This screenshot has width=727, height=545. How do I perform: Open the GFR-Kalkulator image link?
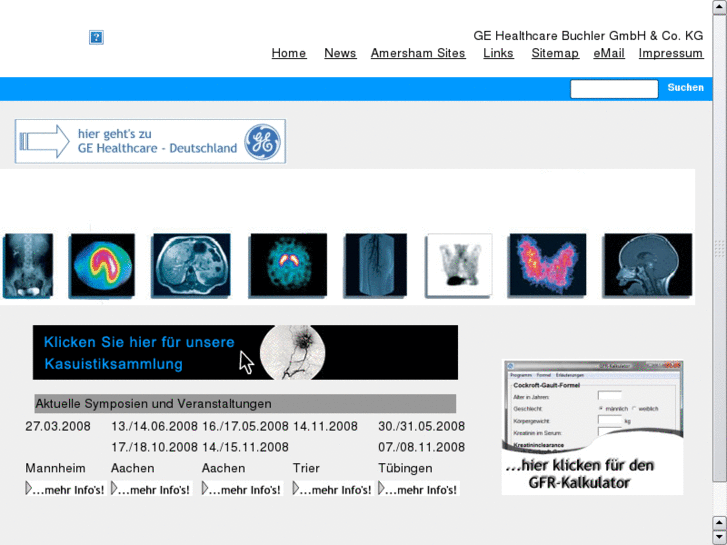(x=592, y=427)
